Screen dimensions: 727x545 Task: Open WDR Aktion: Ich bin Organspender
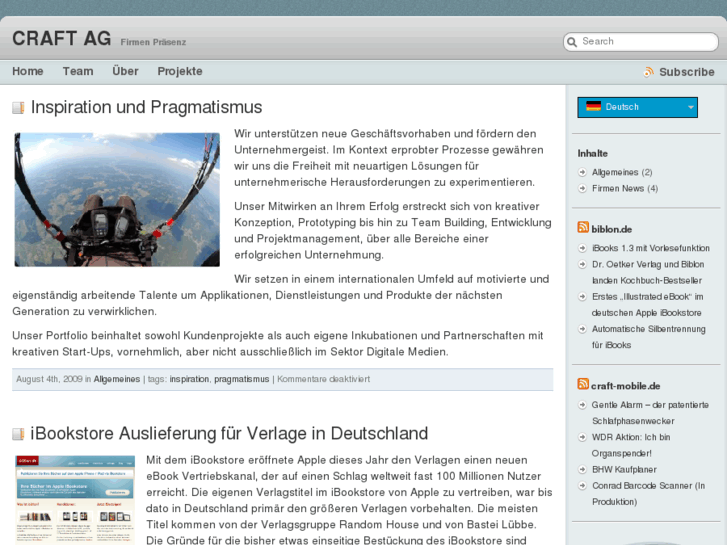click(x=631, y=445)
